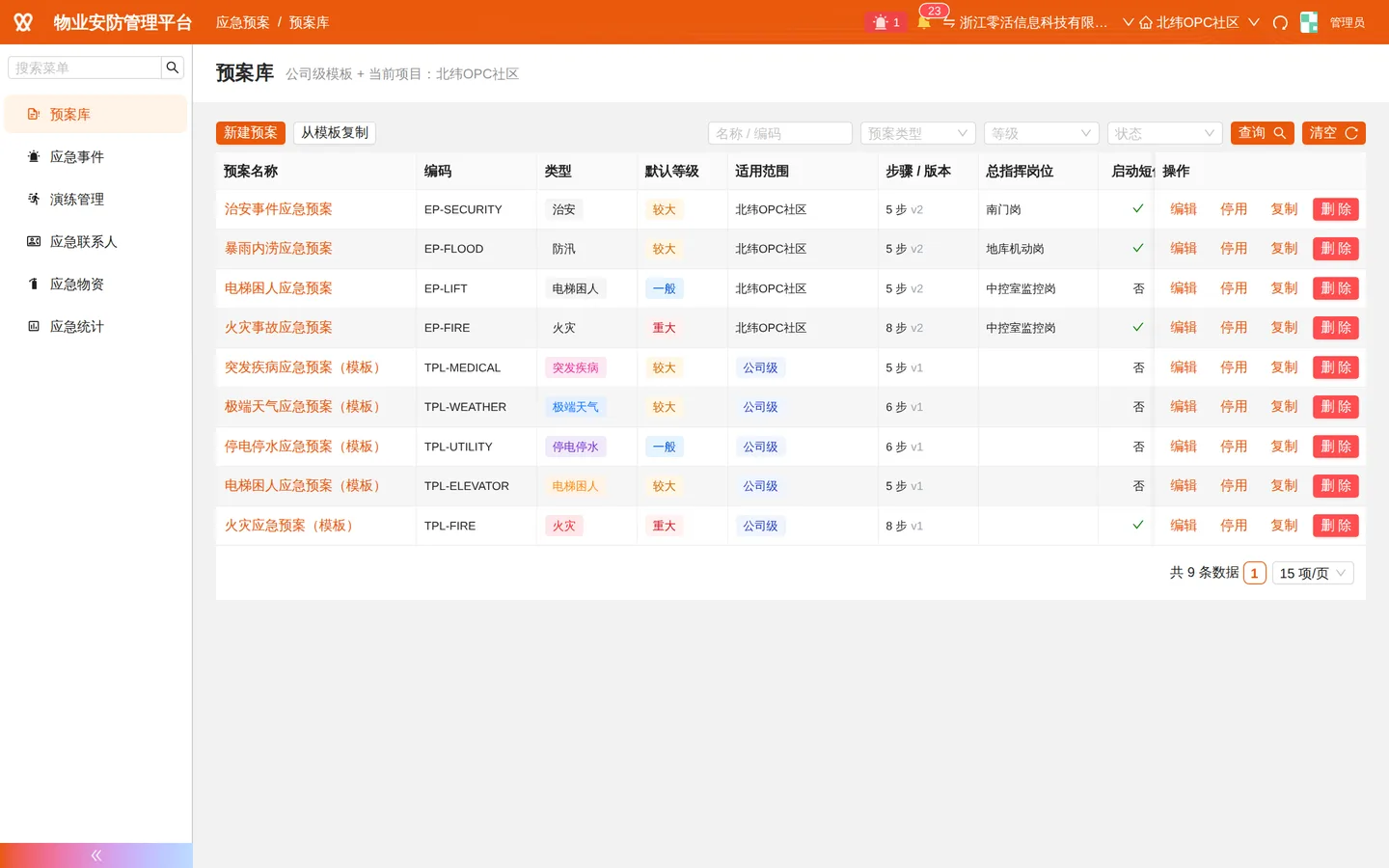Click the platform logo icon in the header
This screenshot has height=868, width=1389.
(x=23, y=22)
